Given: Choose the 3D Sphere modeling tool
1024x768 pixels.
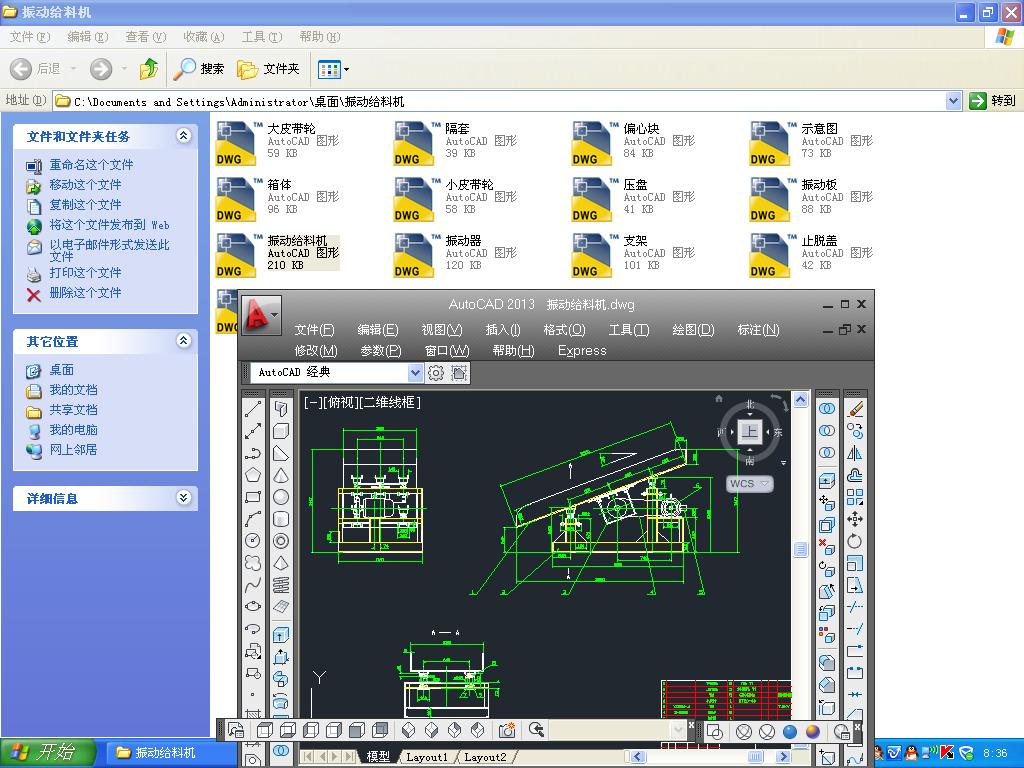Looking at the screenshot, I should point(281,497).
